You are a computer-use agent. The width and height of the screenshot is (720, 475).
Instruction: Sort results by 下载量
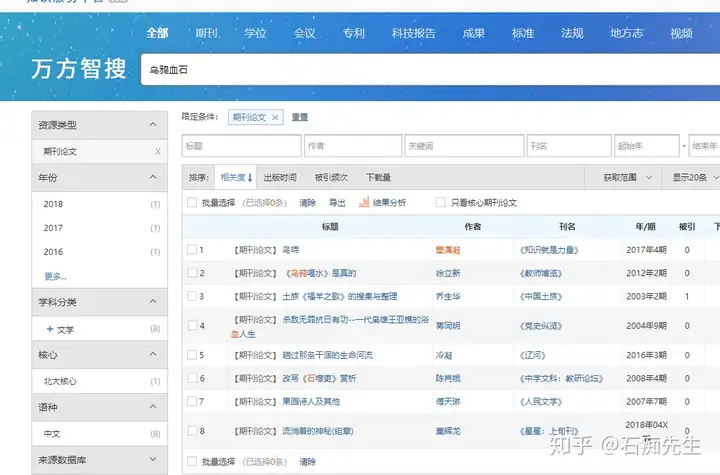pyautogui.click(x=378, y=177)
